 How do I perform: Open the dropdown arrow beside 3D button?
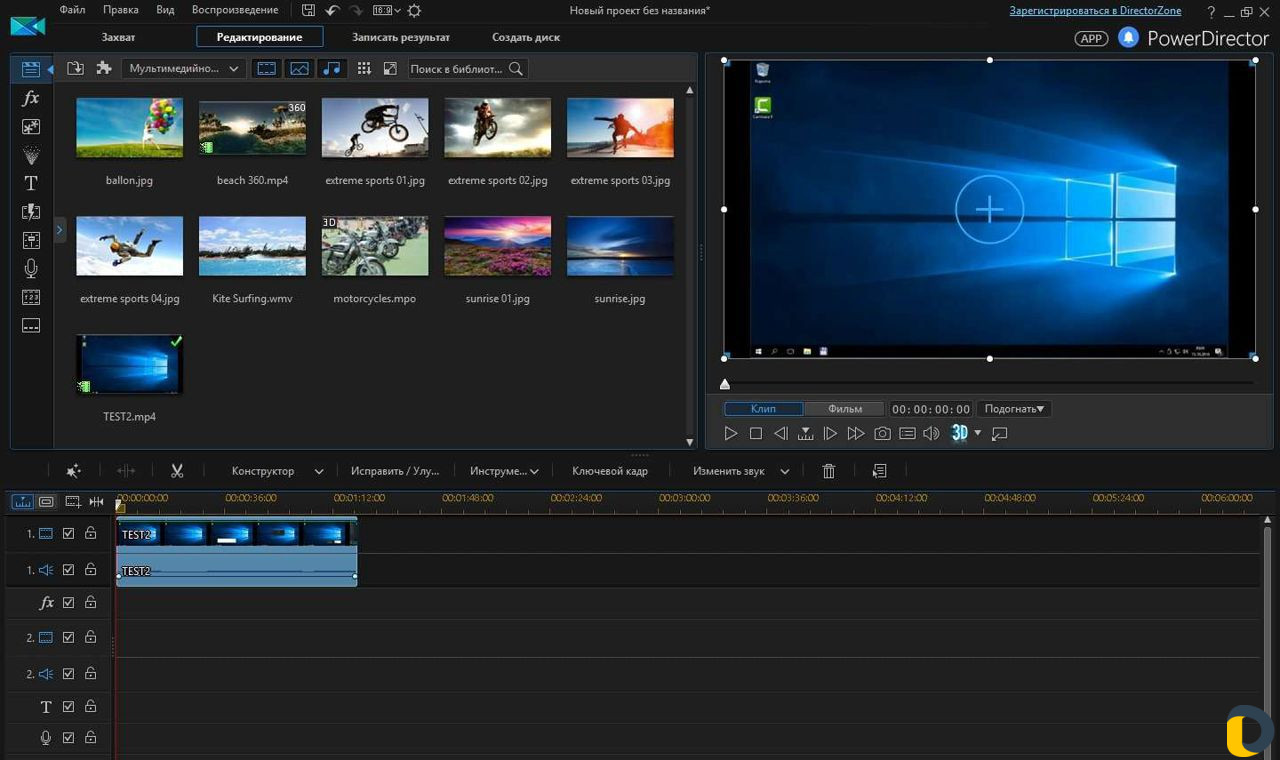978,433
